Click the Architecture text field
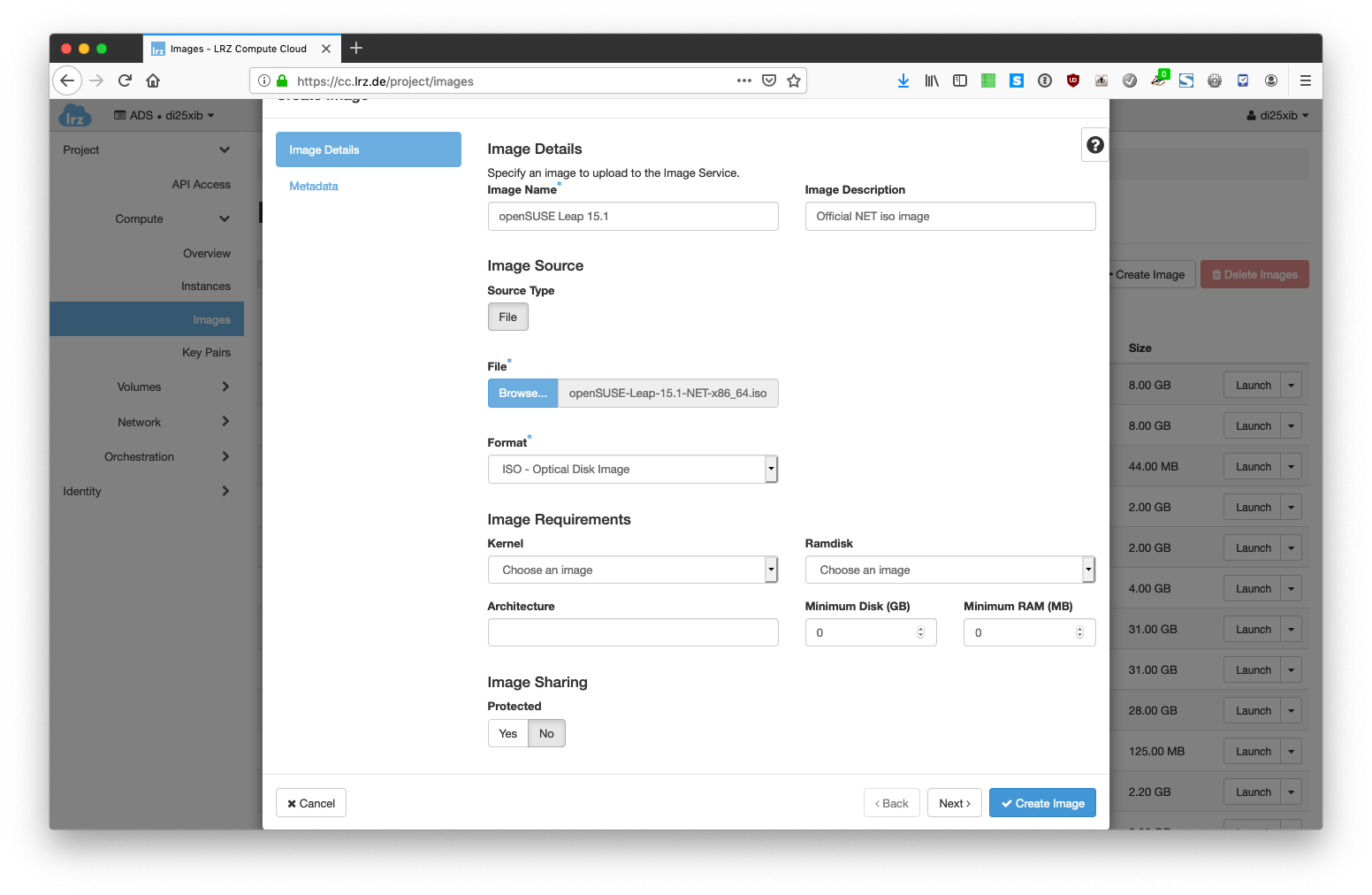 (x=632, y=632)
